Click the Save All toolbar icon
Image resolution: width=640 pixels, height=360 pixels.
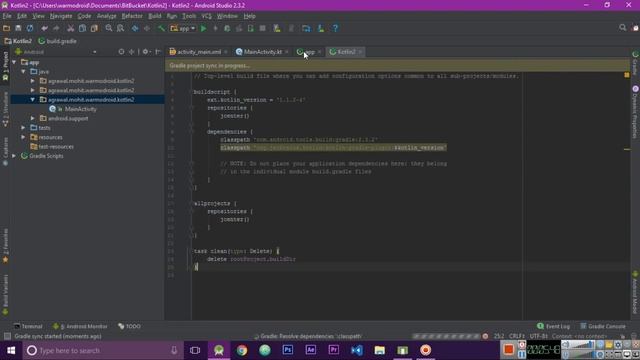click(18, 28)
